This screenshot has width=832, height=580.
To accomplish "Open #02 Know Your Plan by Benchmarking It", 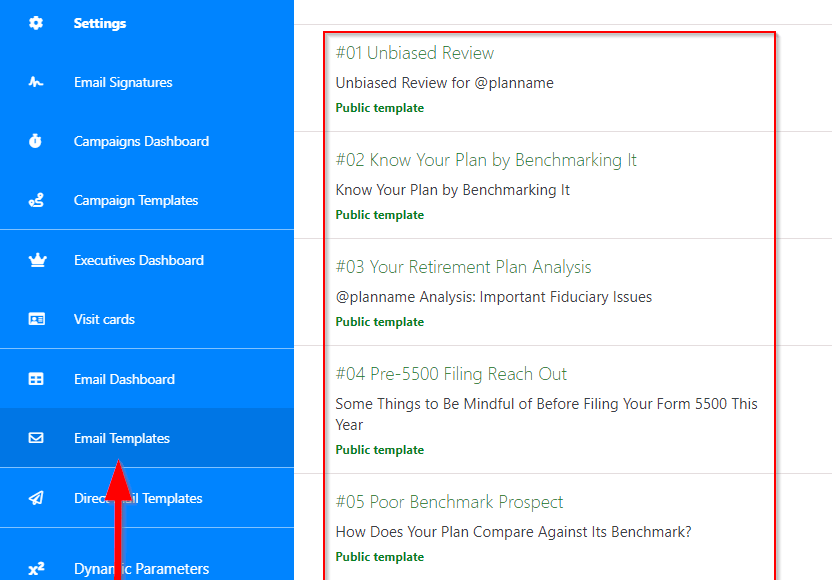I will tap(486, 160).
